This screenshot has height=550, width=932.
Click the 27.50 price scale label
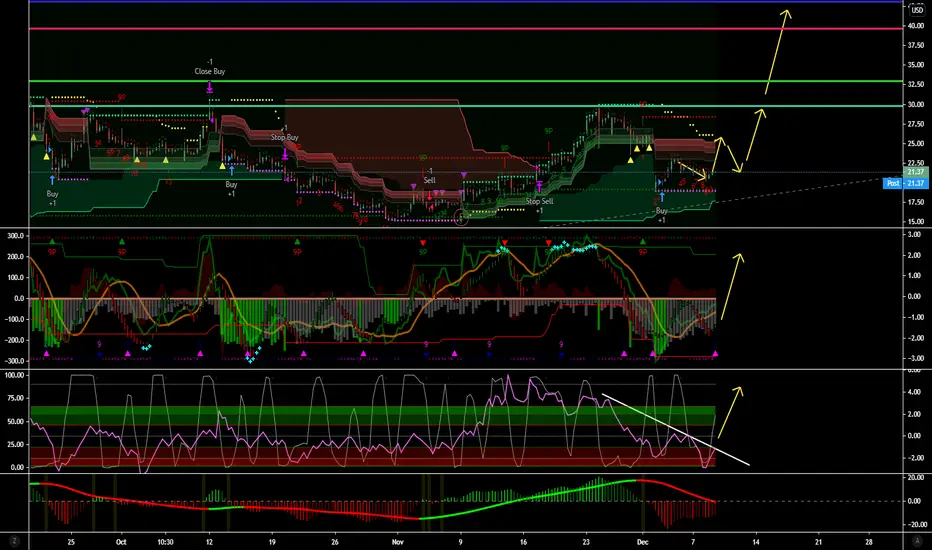click(916, 124)
